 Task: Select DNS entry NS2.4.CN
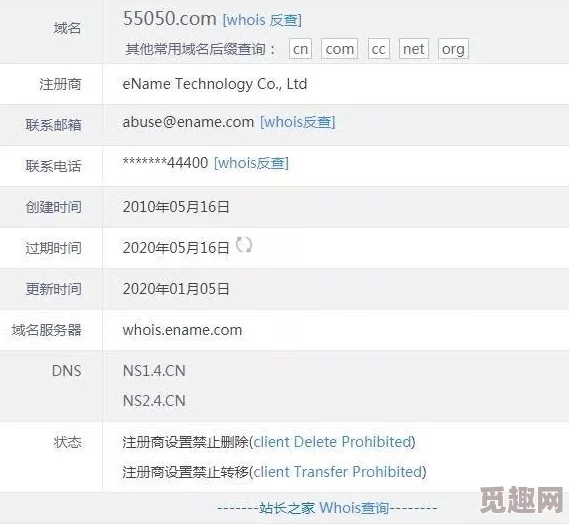[154, 401]
